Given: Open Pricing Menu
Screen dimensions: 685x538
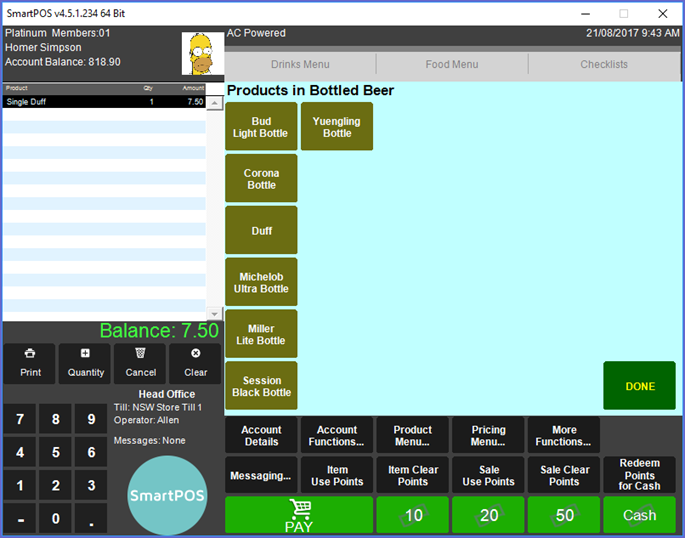Looking at the screenshot, I should (x=488, y=435).
